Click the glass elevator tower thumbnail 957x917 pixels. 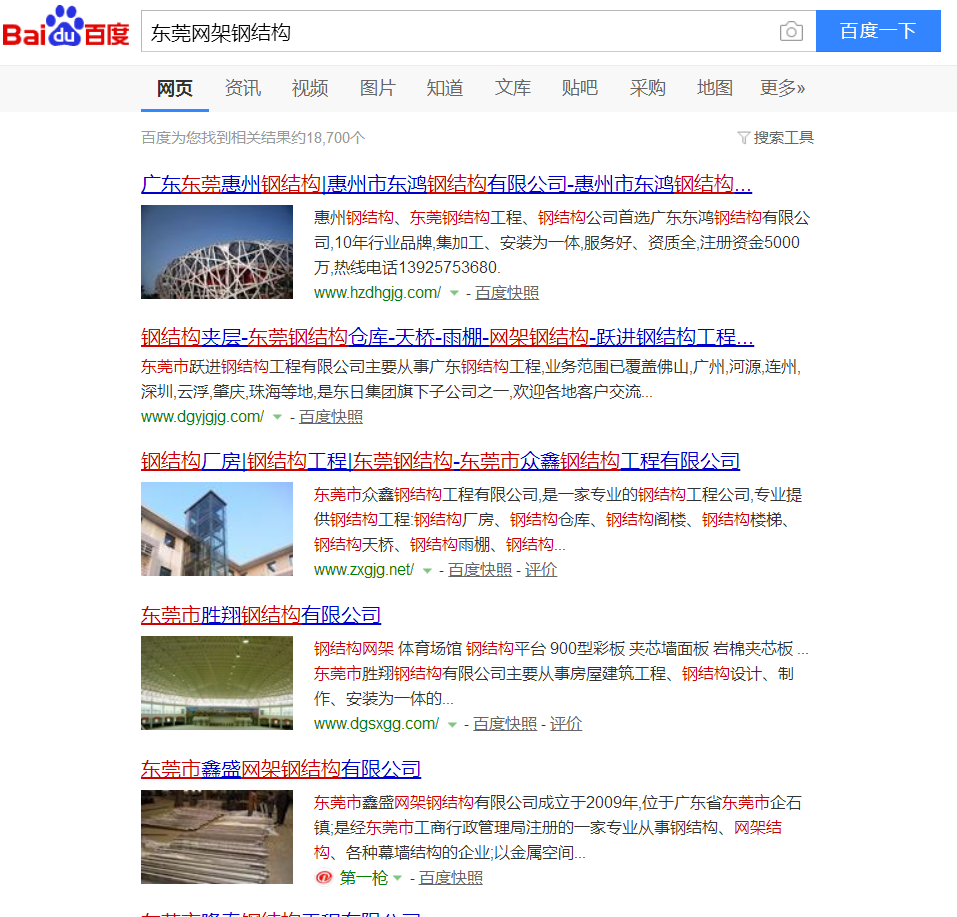[217, 529]
